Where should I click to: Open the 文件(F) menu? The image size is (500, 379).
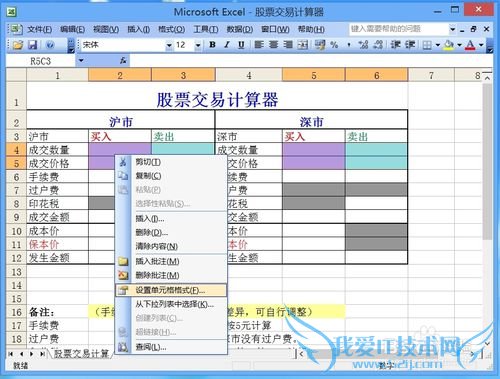(x=39, y=29)
